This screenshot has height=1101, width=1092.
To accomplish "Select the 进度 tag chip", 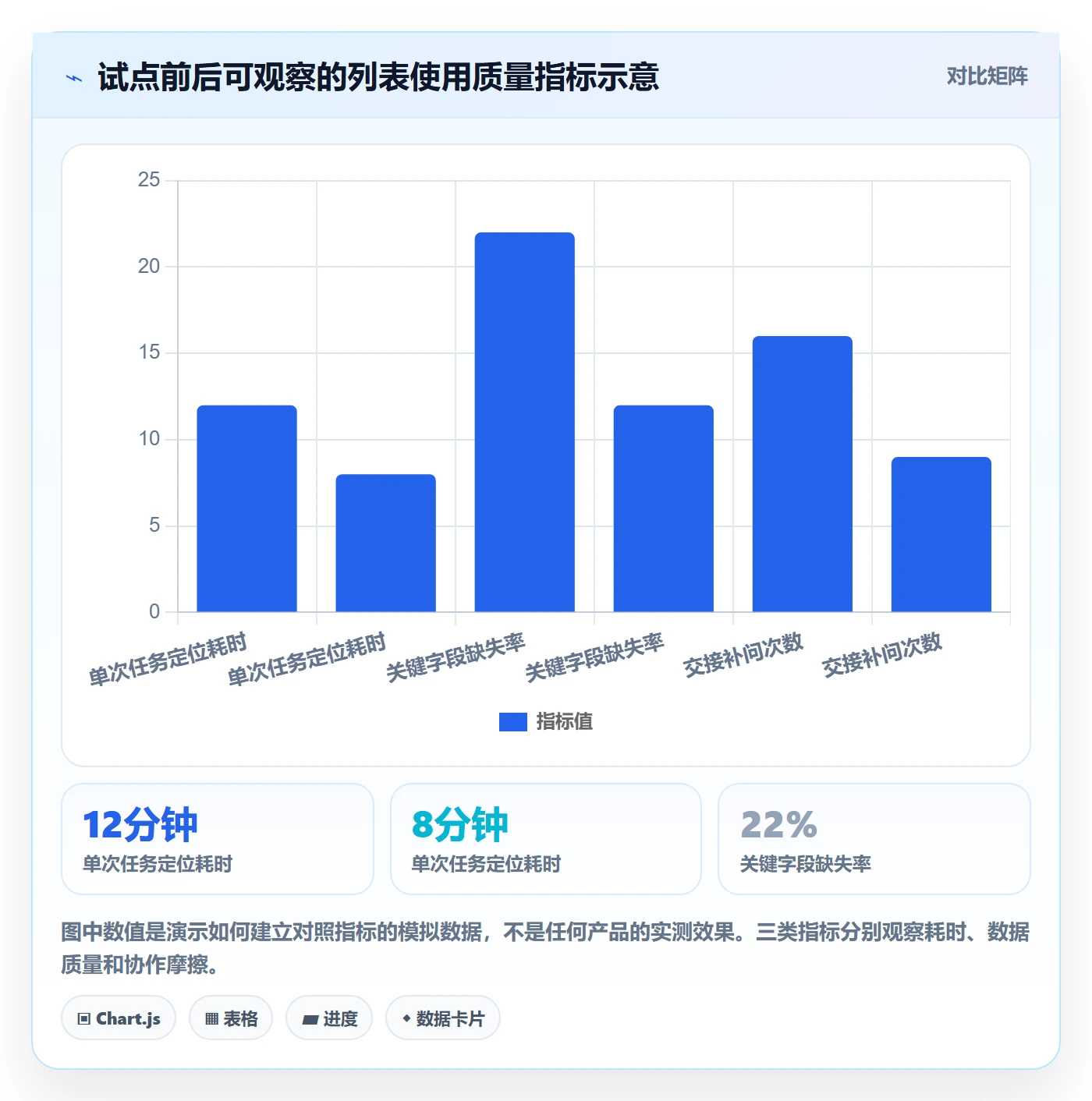I will (329, 1018).
